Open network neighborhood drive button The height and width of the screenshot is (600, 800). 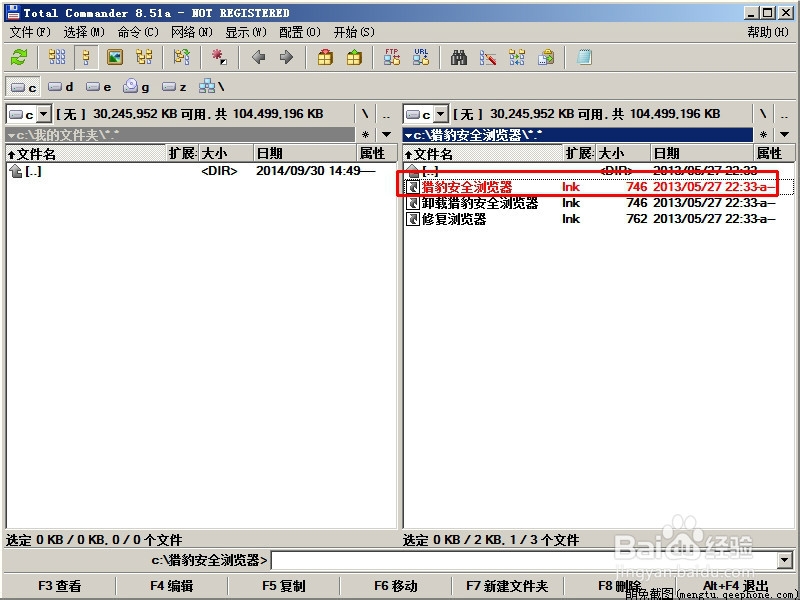(x=212, y=87)
